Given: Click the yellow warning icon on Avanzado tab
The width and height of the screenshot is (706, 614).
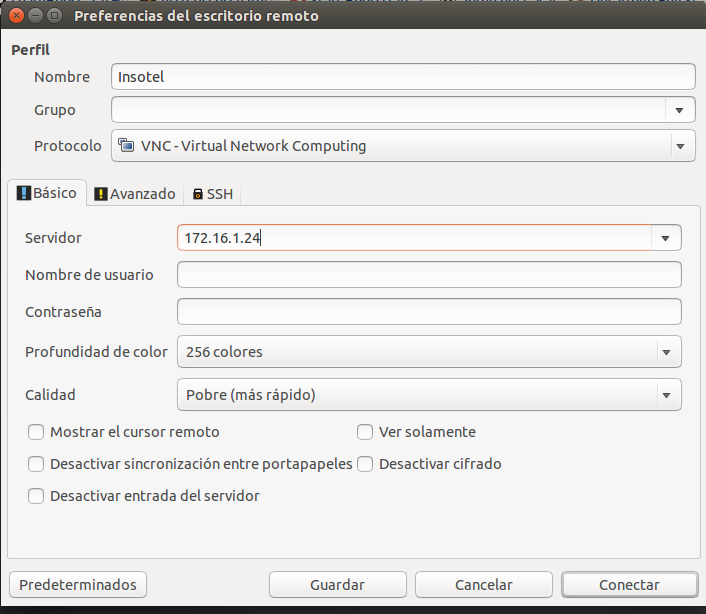Looking at the screenshot, I should [101, 194].
